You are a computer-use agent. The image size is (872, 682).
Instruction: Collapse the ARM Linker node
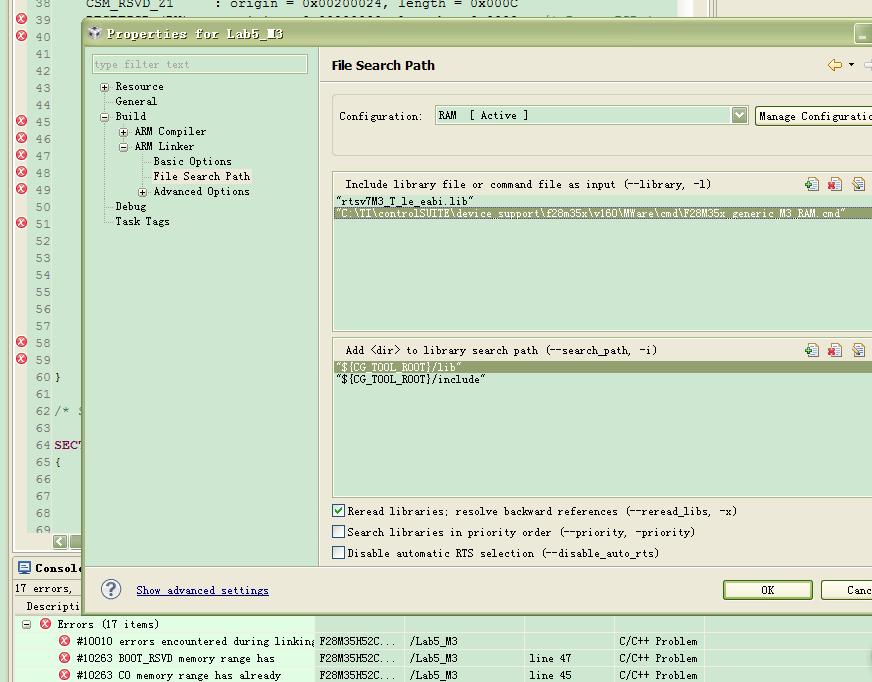123,147
